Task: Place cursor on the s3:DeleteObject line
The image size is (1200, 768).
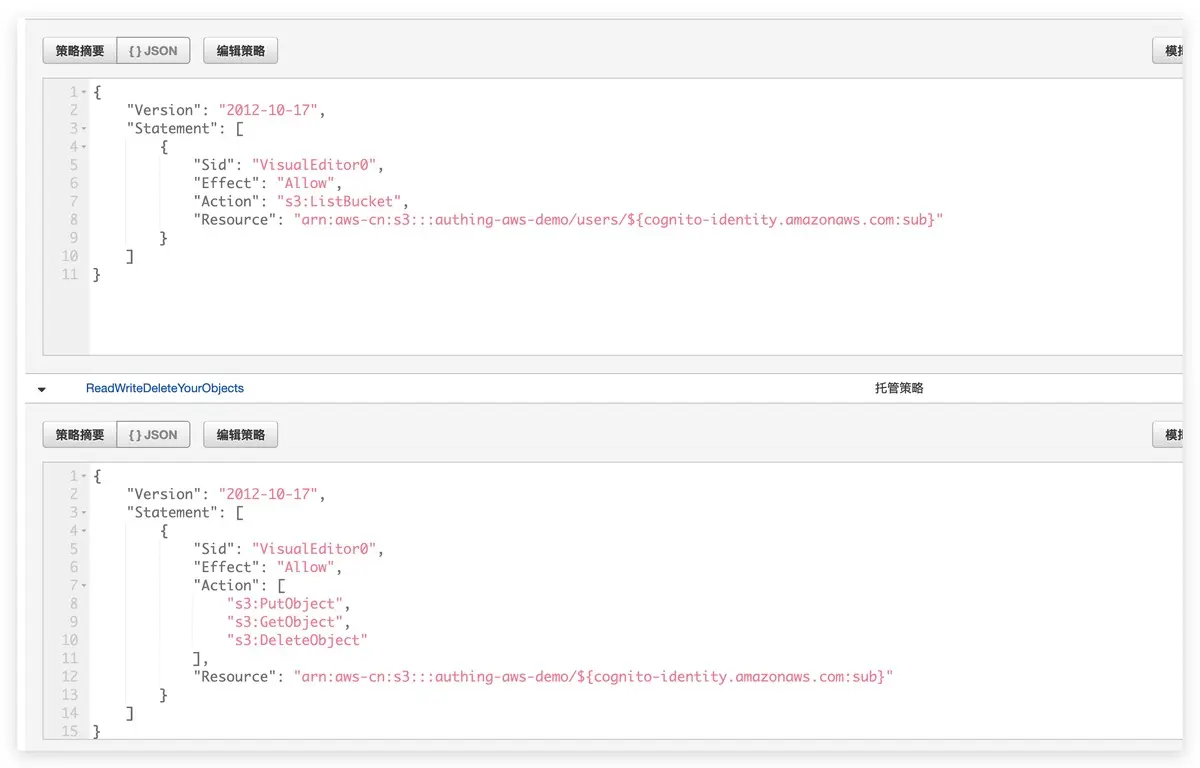Action: tap(297, 640)
